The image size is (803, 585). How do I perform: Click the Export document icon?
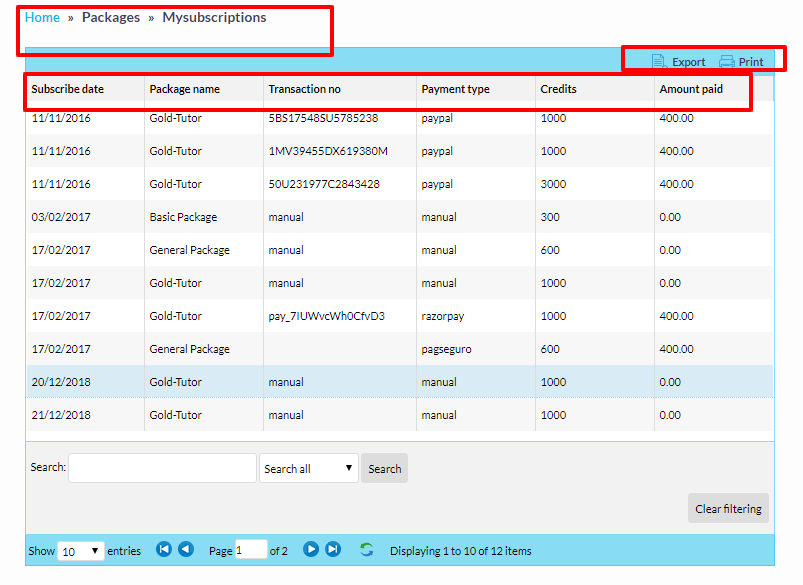pos(659,62)
